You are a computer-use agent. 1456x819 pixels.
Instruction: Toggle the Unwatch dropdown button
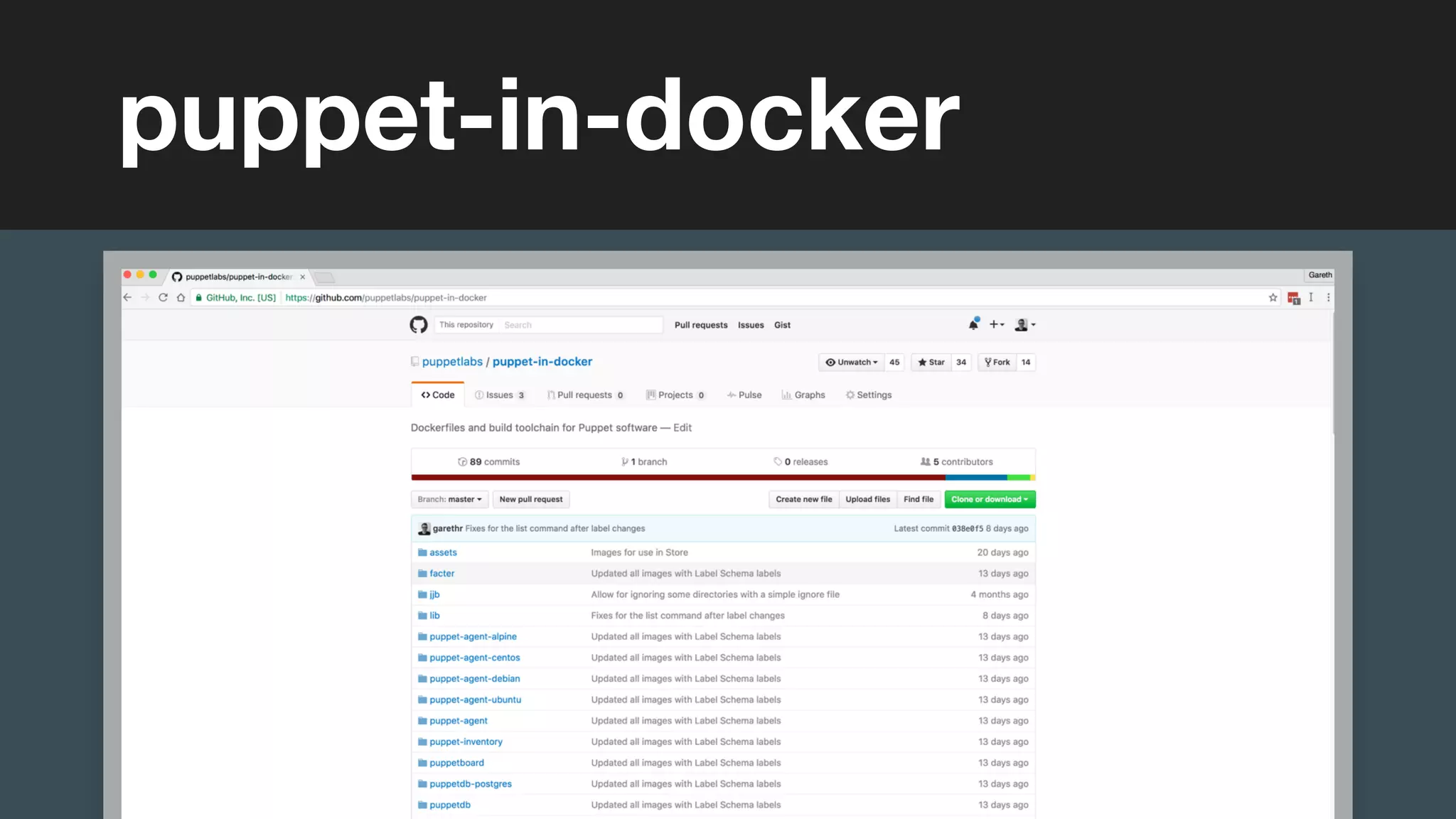851,363
